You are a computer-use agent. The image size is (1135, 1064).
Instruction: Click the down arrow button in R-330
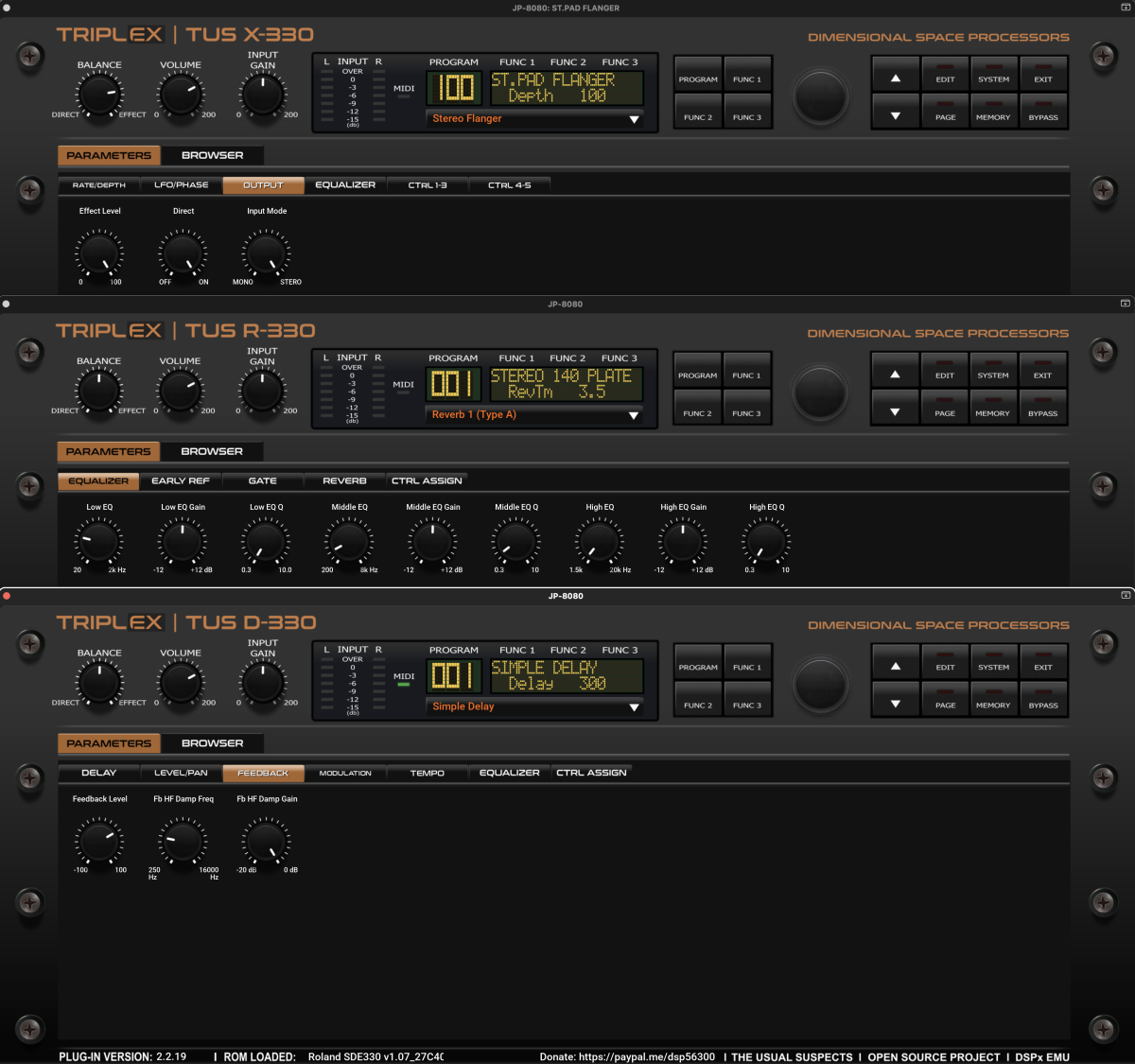pos(895,412)
